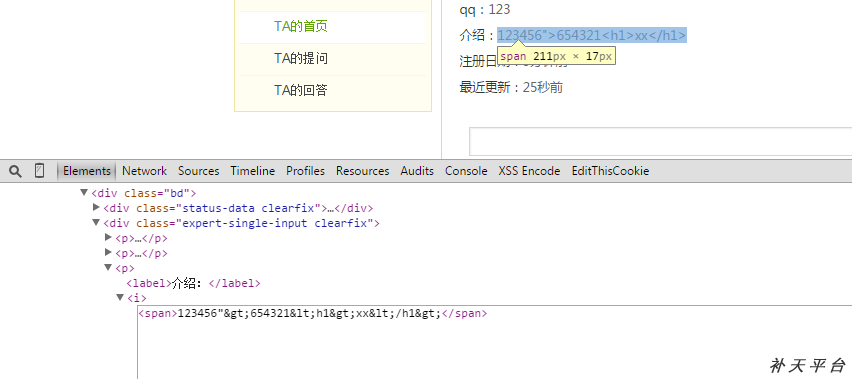
Task: Open the Network tab
Action: coord(144,171)
